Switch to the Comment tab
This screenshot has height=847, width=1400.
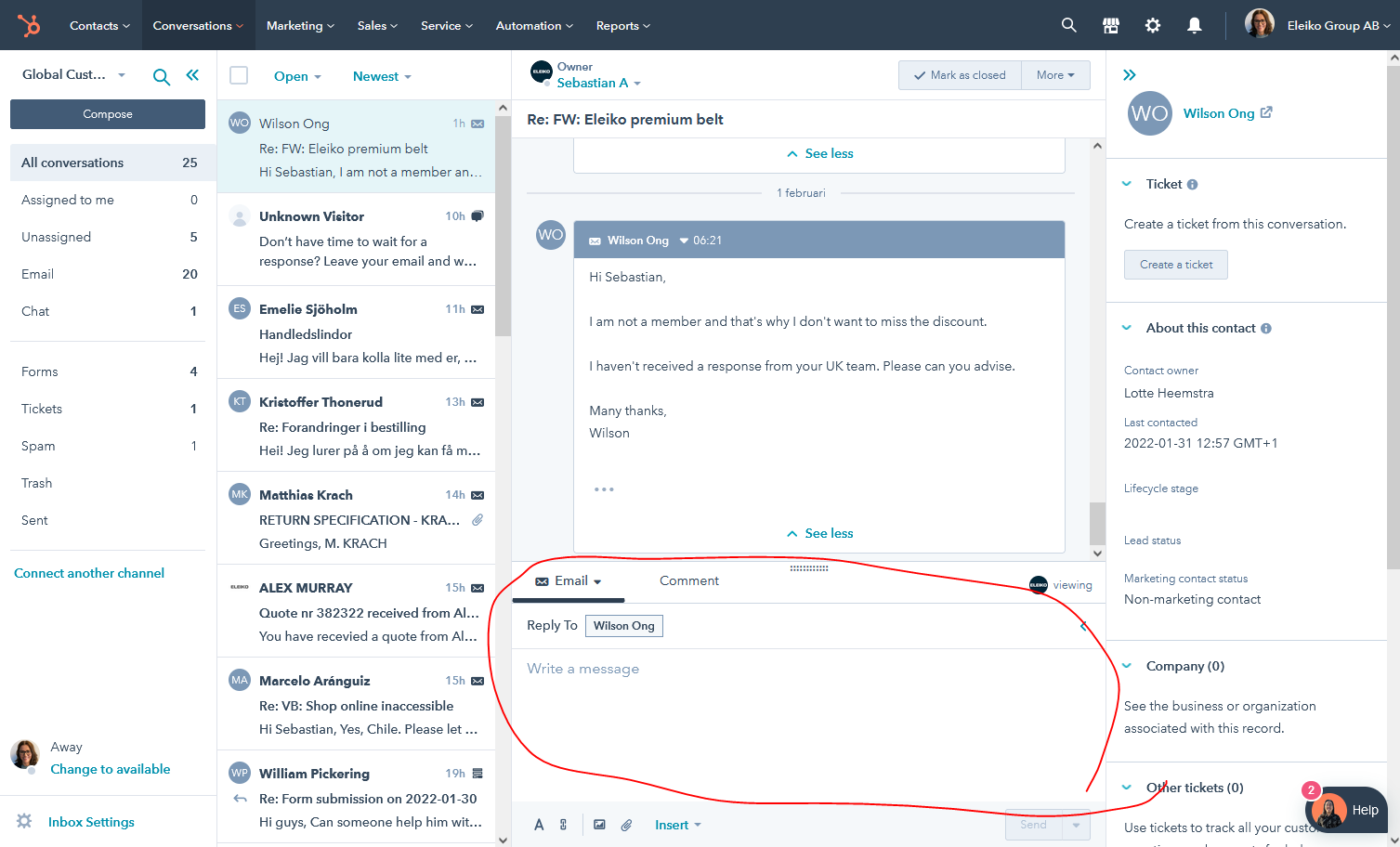click(x=688, y=580)
